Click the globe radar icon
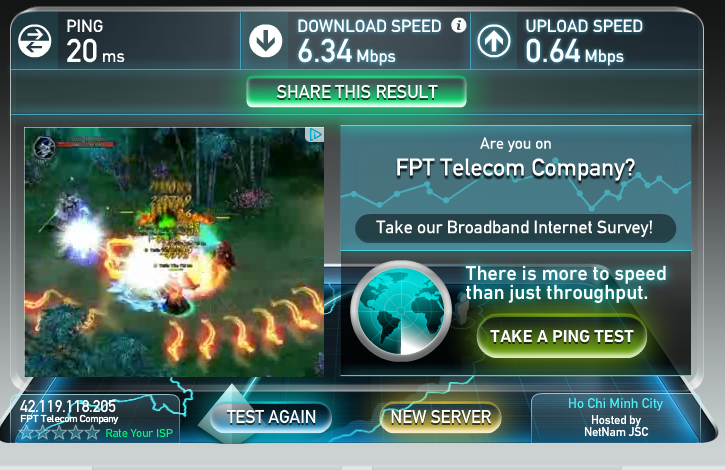Screen dimensions: 725x470 coord(400,311)
